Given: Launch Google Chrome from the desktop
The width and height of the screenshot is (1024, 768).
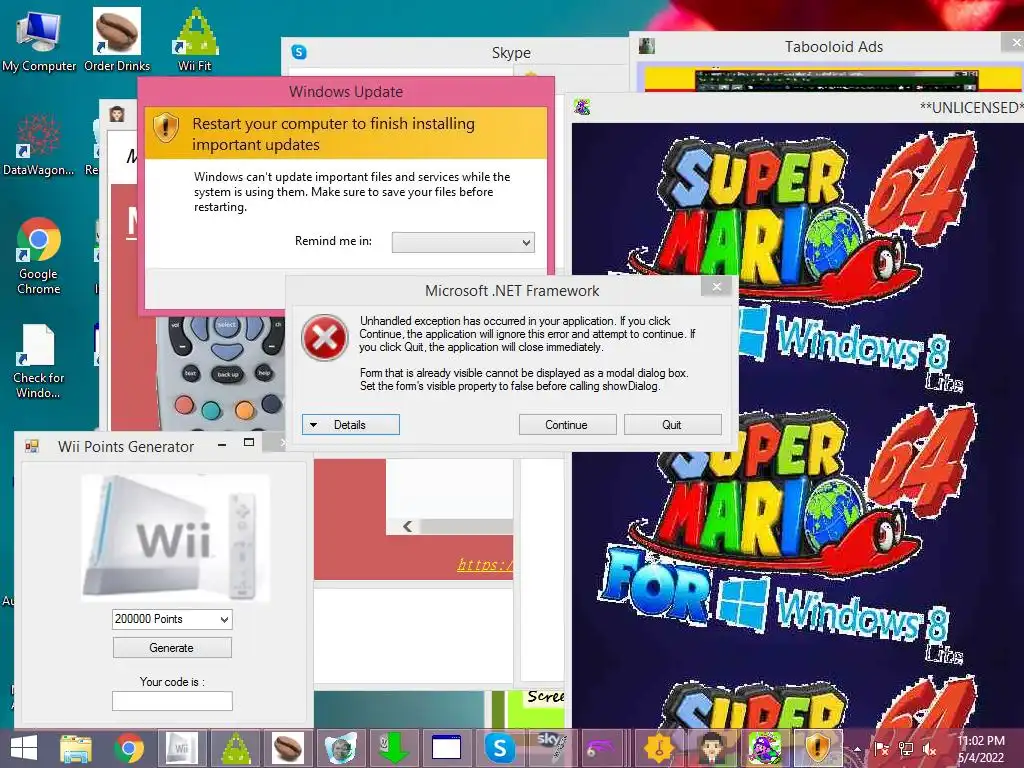Looking at the screenshot, I should (x=39, y=255).
